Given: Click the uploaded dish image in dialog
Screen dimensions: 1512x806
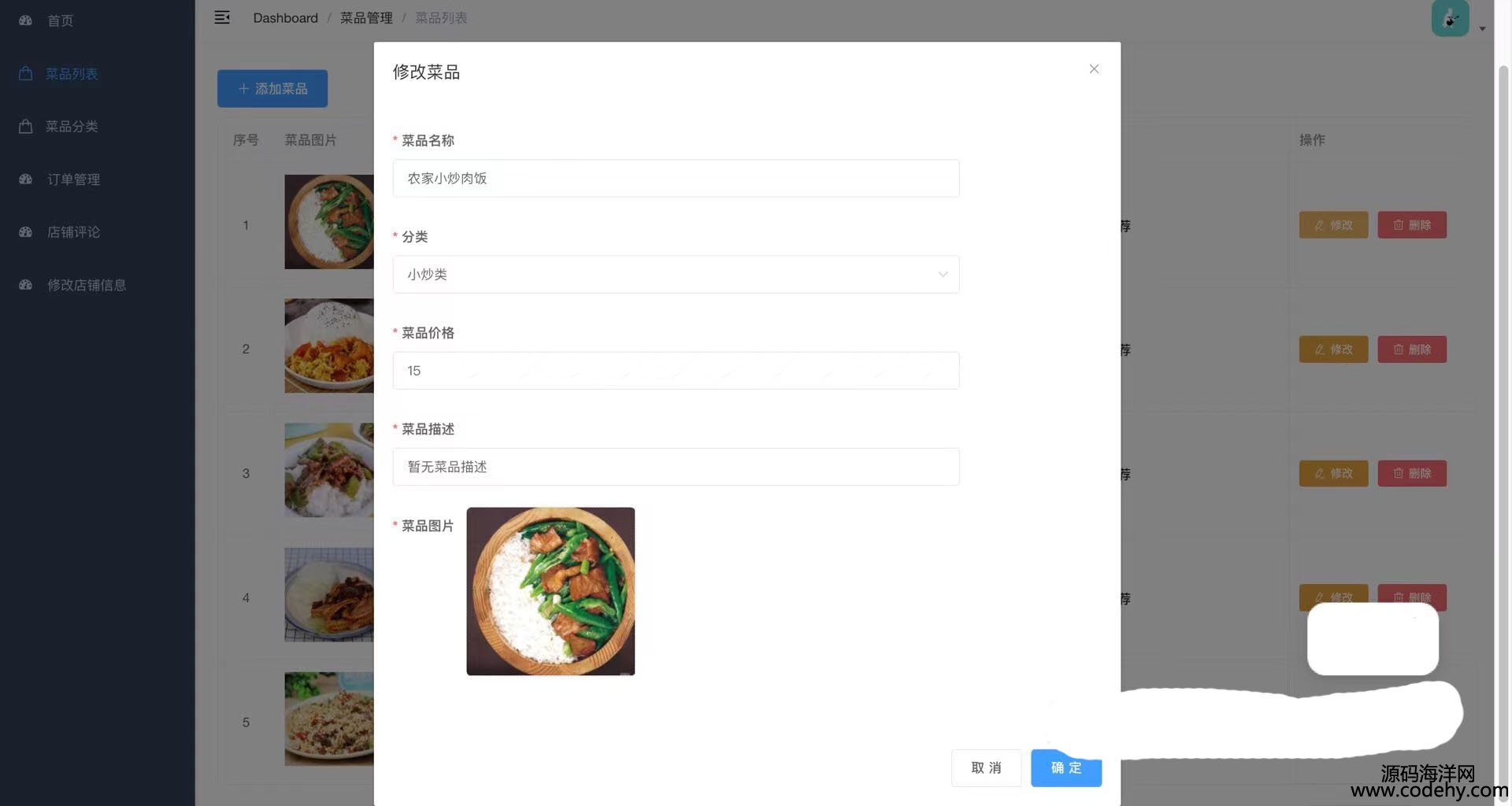Looking at the screenshot, I should pos(550,591).
